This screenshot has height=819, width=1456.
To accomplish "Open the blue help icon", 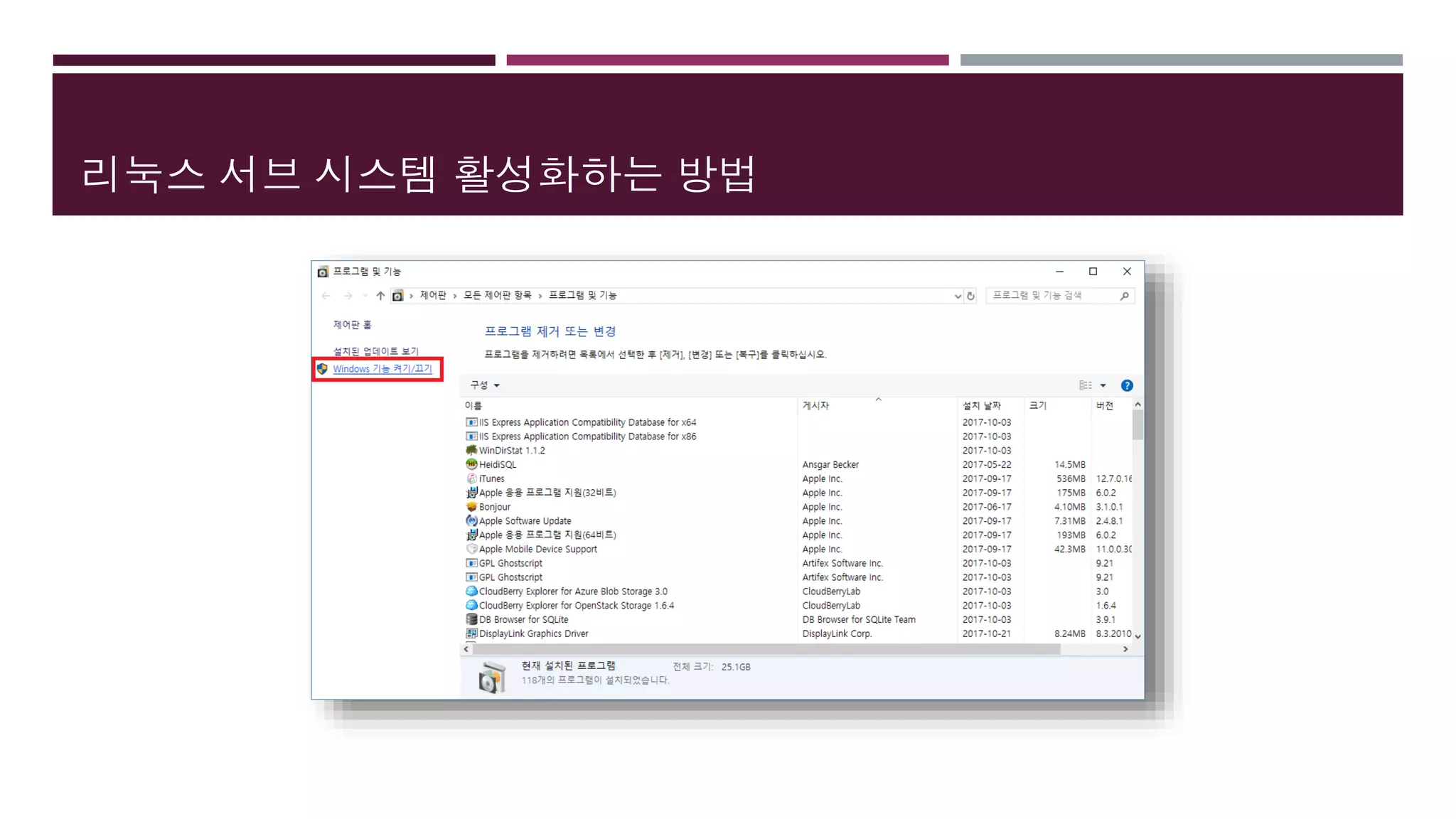I will coord(1127,385).
